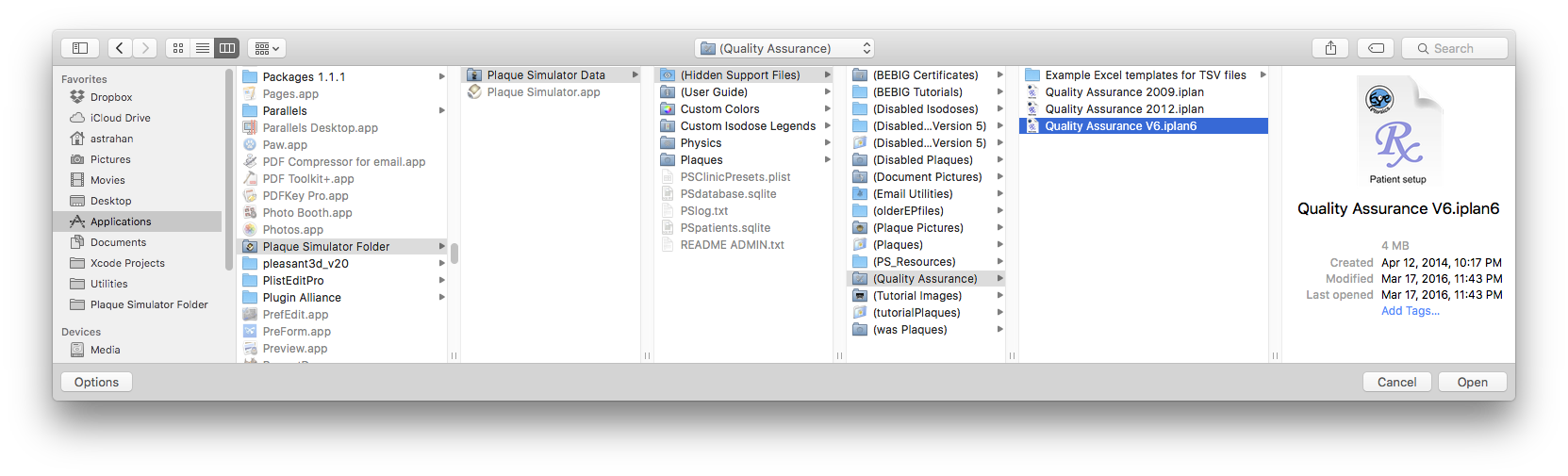Select Plaque Simulator.app
This screenshot has height=476, width=1568.
click(x=543, y=92)
